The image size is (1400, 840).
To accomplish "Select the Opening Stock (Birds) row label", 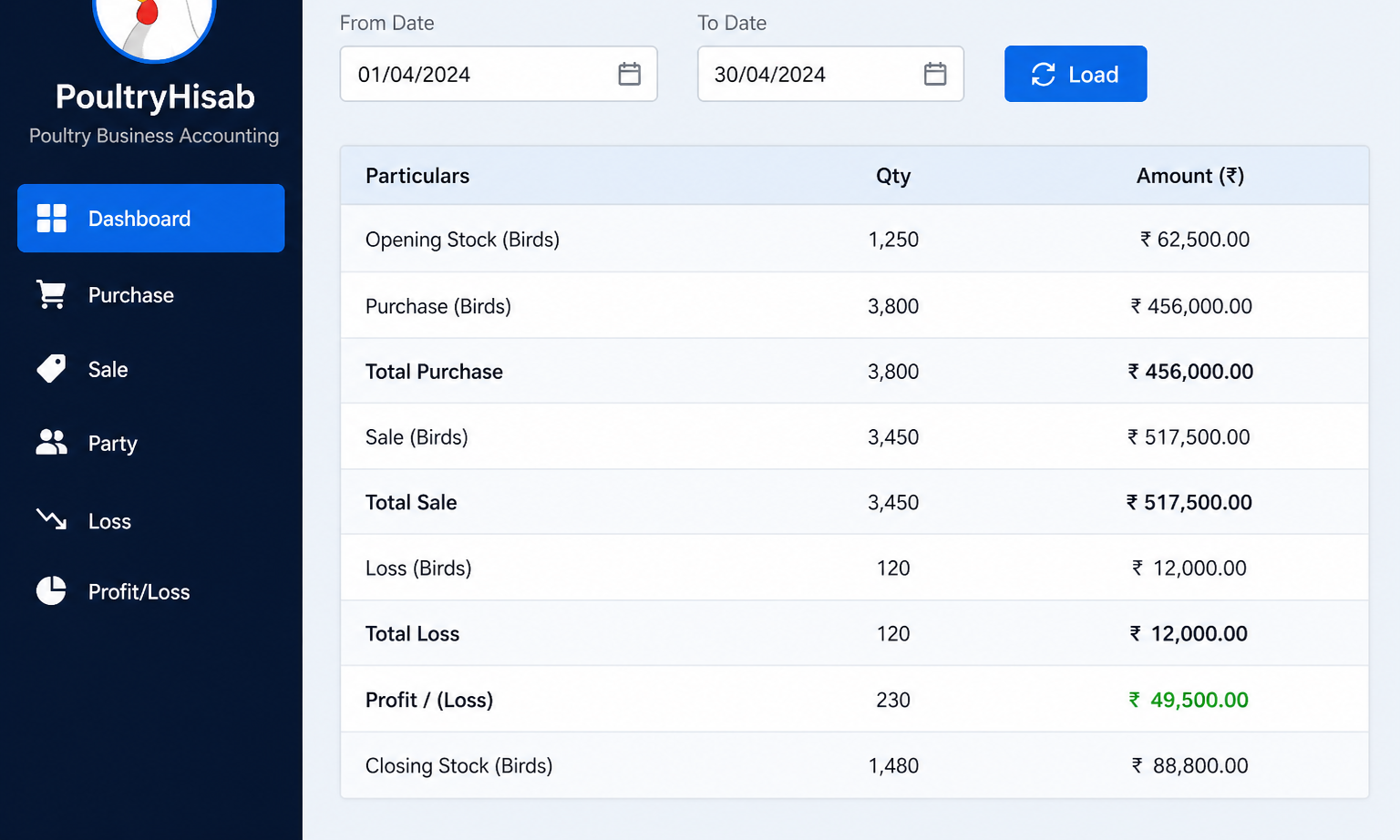I will pyautogui.click(x=462, y=240).
